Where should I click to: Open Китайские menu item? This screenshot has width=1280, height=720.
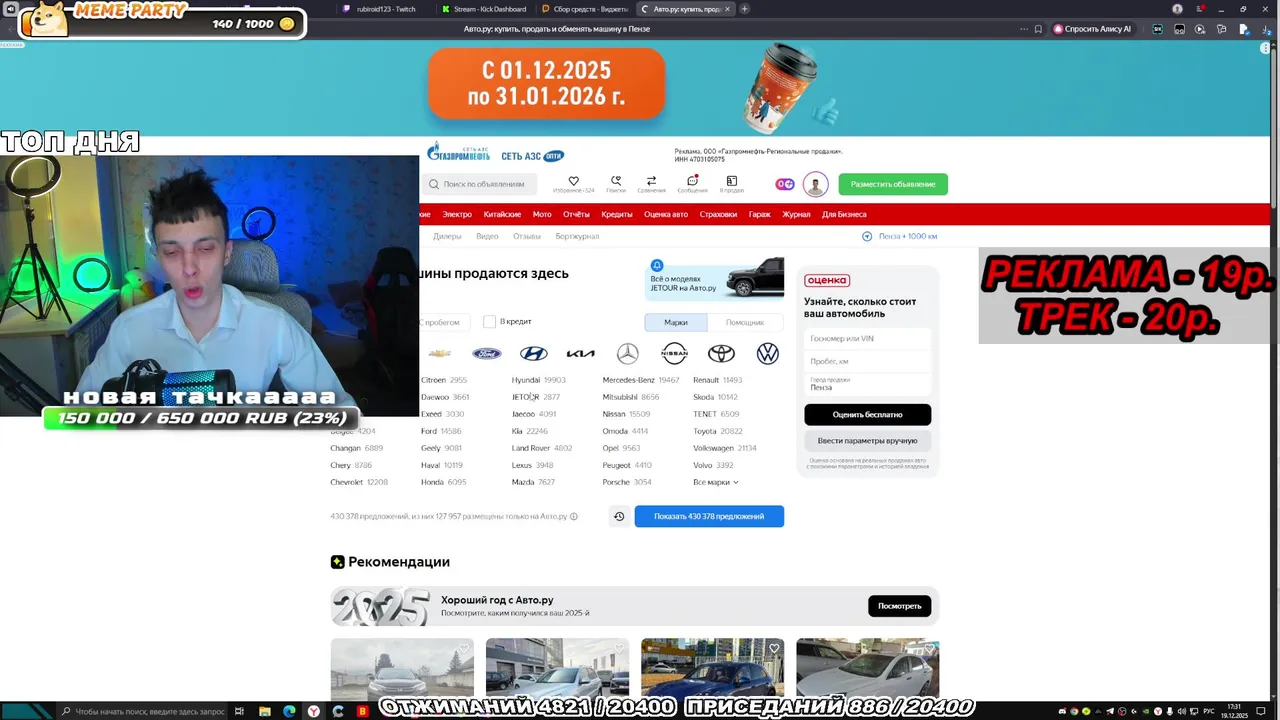point(502,214)
